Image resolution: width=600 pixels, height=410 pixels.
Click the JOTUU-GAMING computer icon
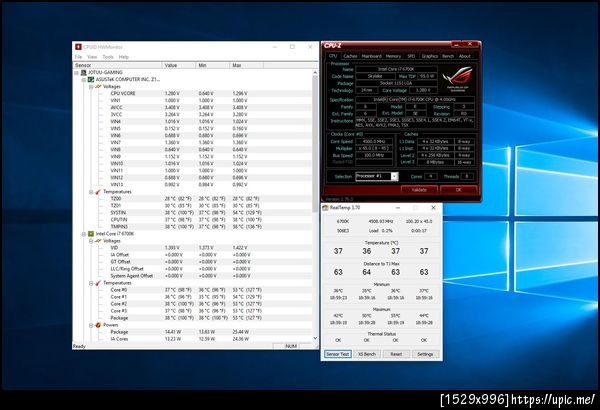pyautogui.click(x=83, y=72)
